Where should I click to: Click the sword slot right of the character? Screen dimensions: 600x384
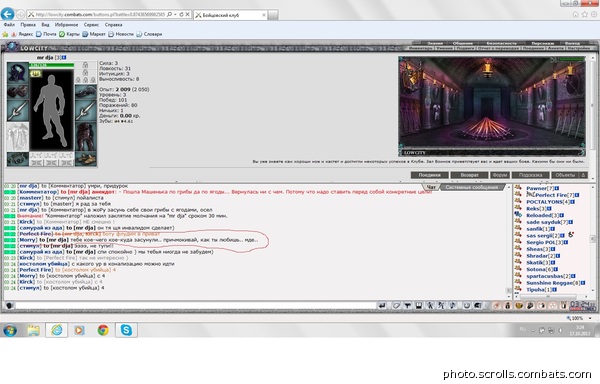pos(86,111)
